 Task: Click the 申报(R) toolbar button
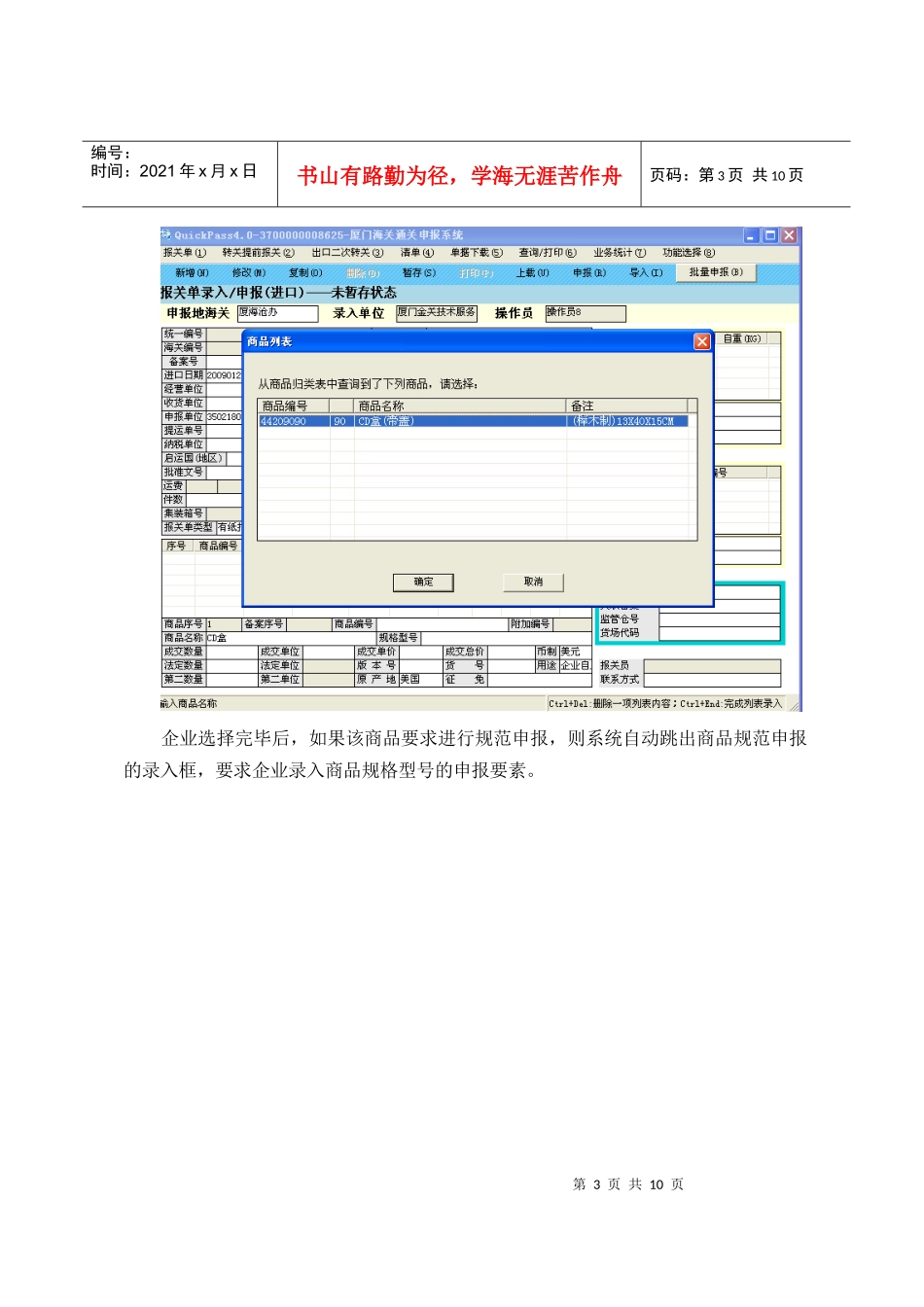[x=589, y=273]
